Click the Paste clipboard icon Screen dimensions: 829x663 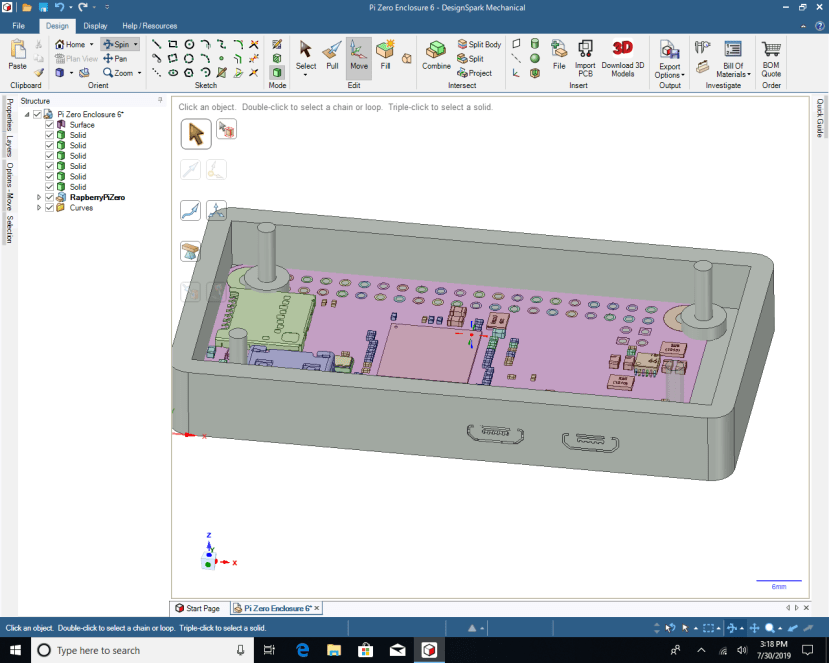pos(17,54)
